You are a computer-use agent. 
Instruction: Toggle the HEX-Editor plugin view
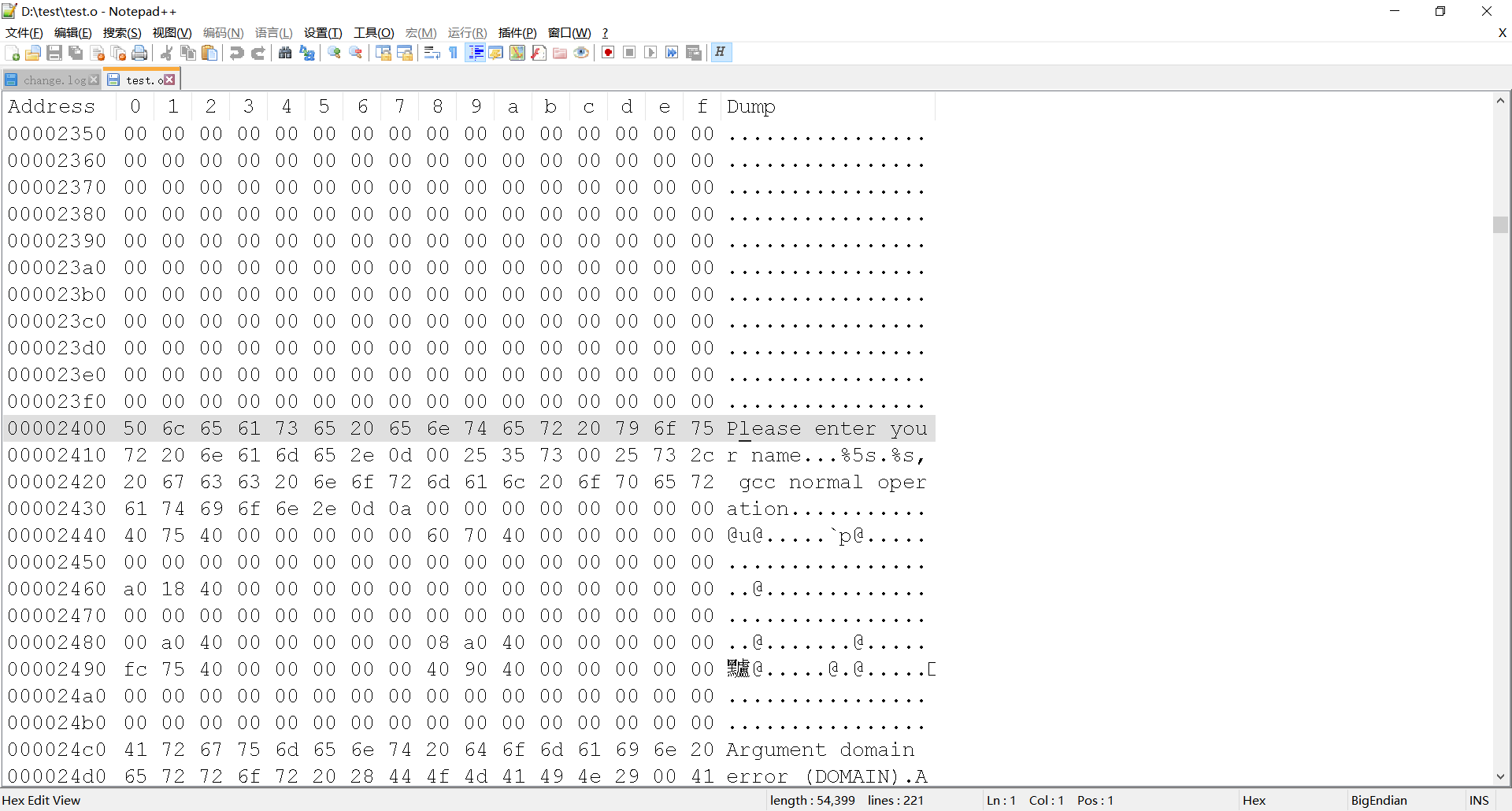tap(721, 52)
